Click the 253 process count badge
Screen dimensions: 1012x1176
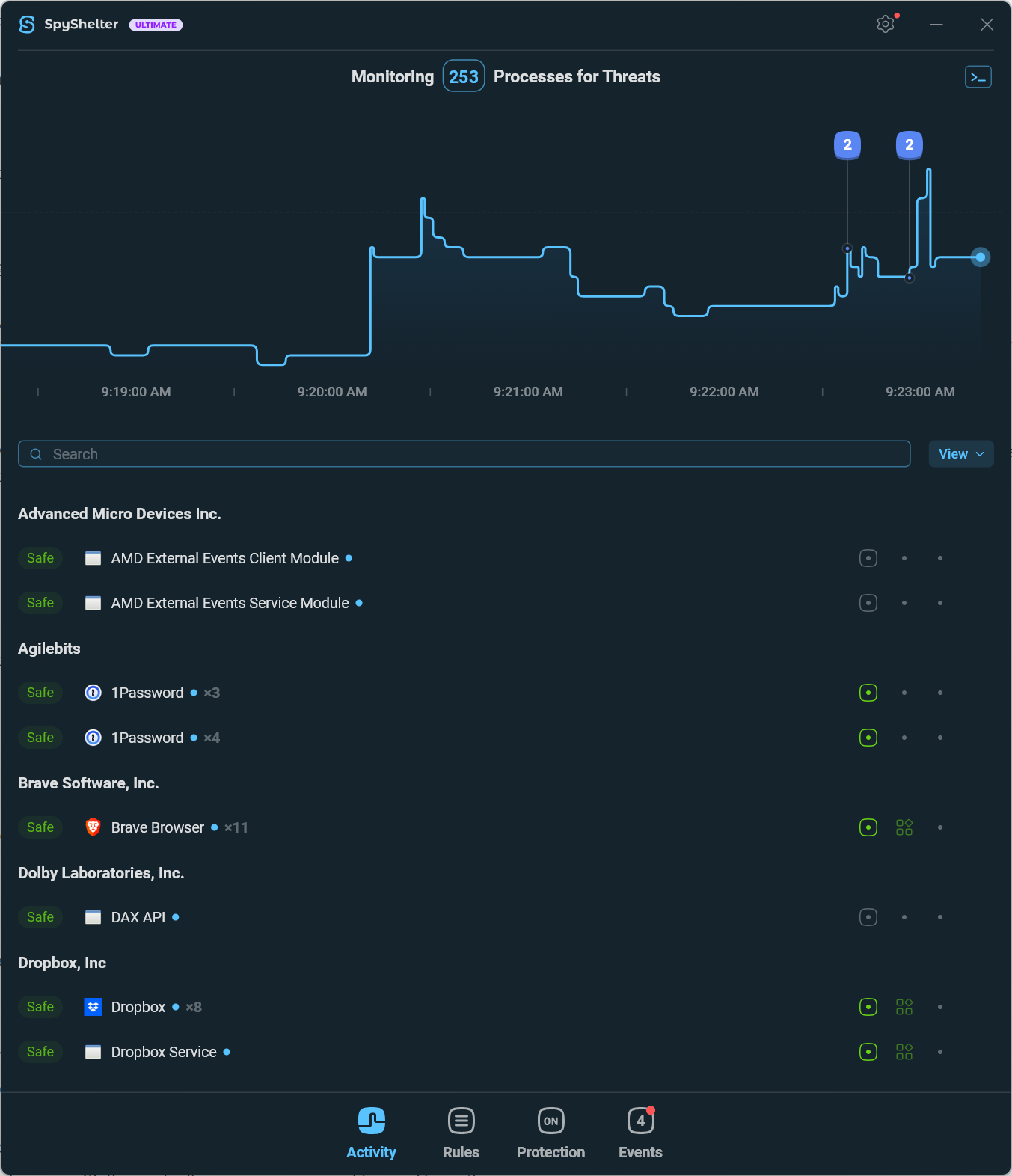464,76
